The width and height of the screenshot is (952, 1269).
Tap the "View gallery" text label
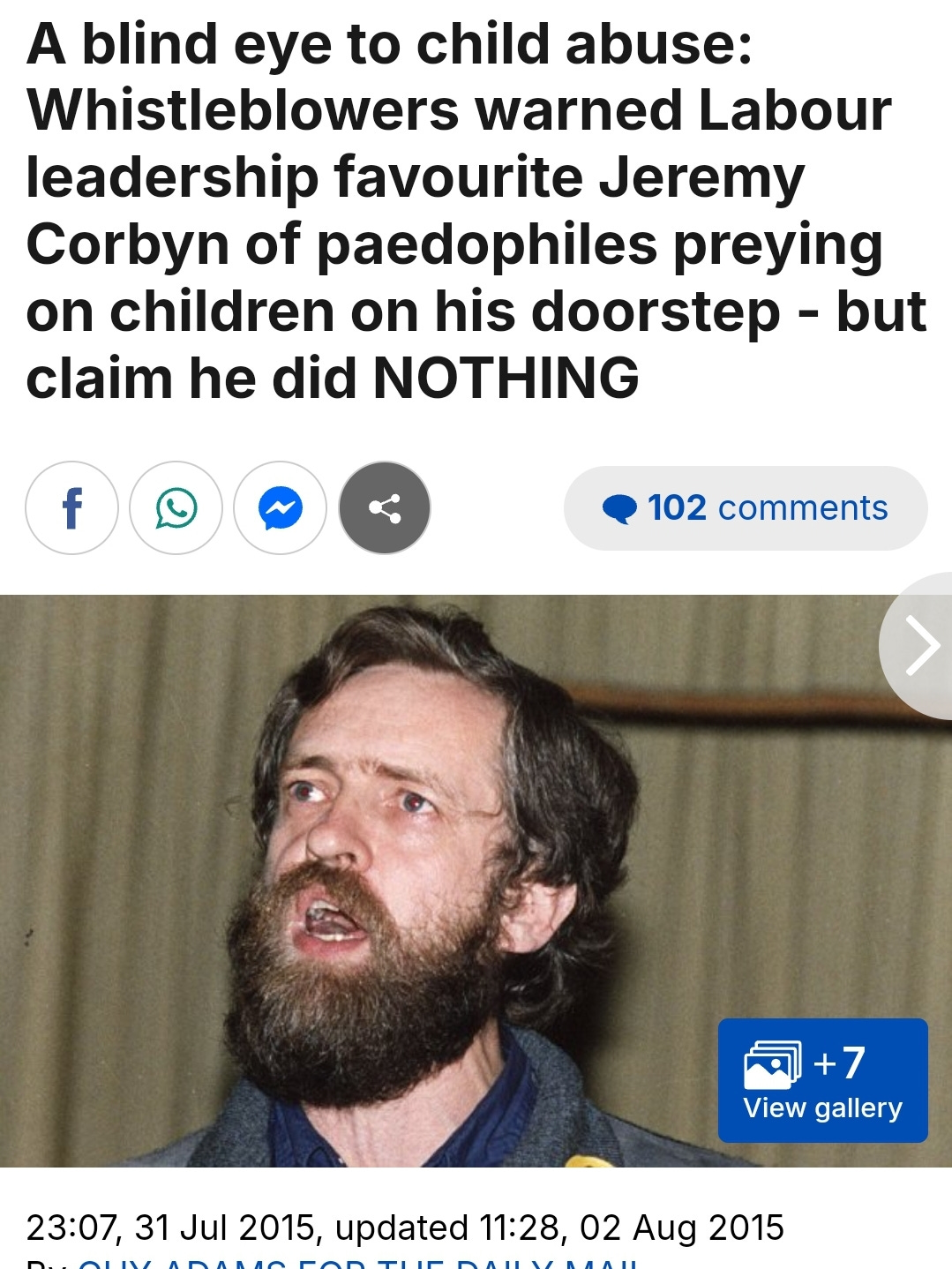tap(822, 1108)
